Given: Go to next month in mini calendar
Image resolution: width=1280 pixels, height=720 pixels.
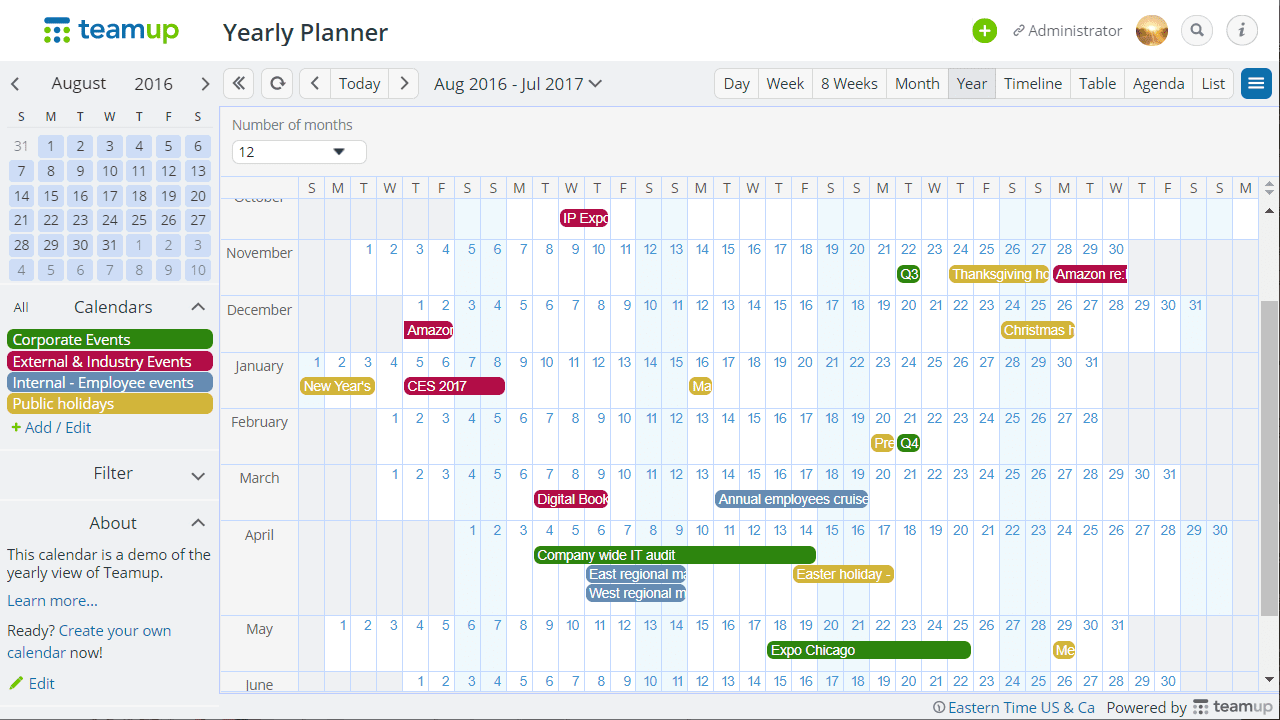Looking at the screenshot, I should tap(205, 84).
